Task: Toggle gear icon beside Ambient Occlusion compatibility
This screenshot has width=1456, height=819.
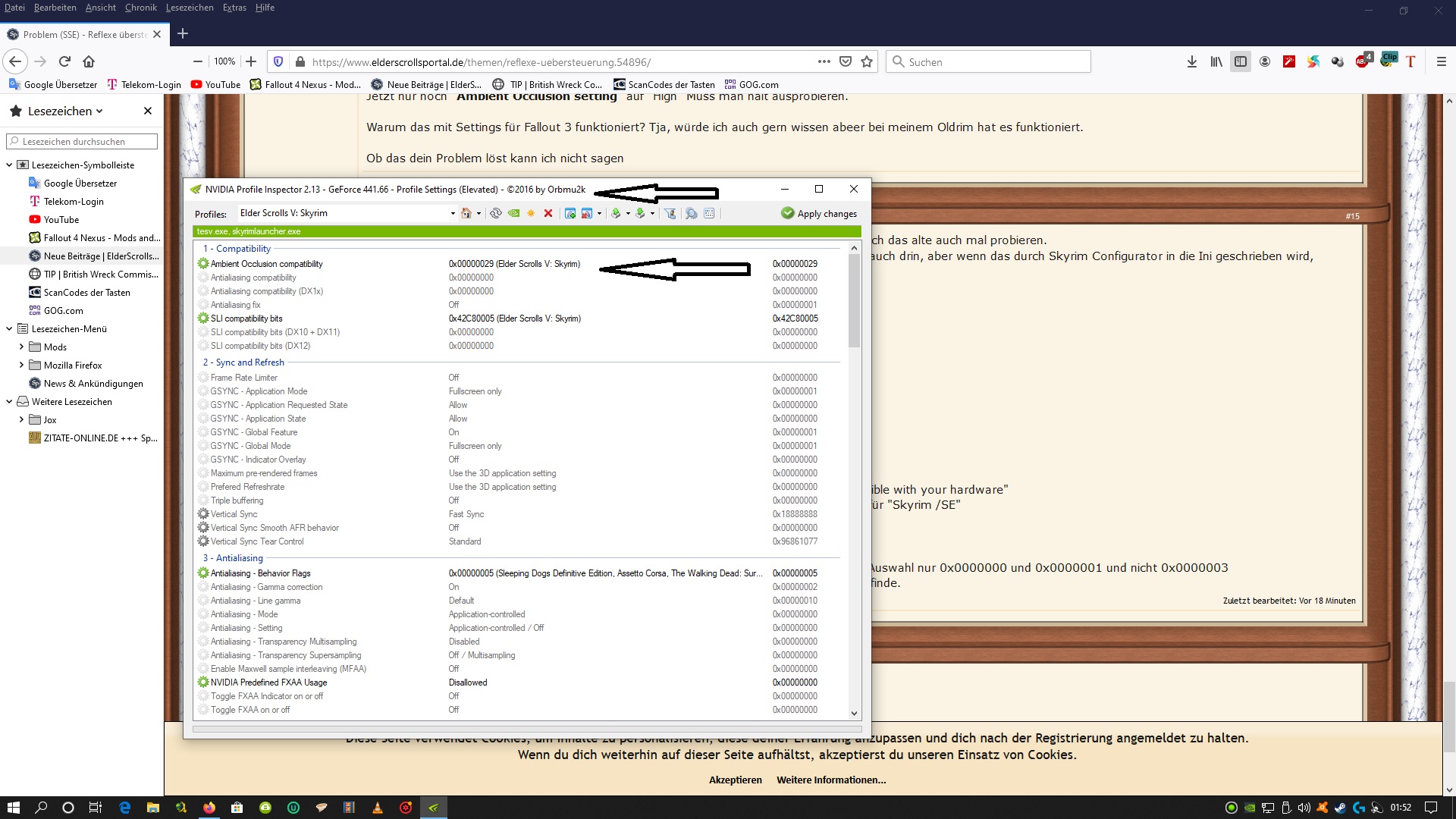Action: pos(203,264)
